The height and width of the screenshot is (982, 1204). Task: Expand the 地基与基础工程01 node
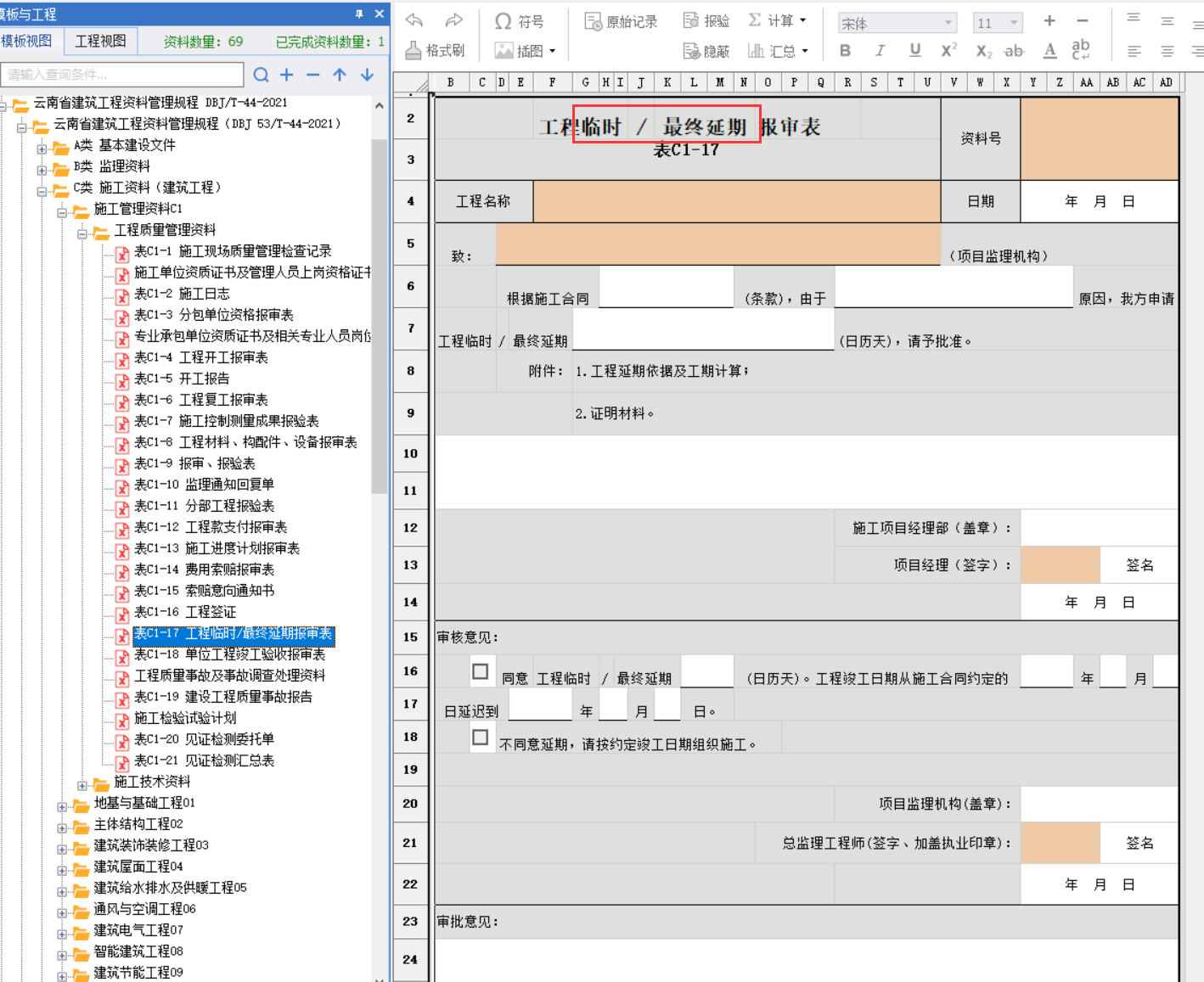click(x=62, y=807)
